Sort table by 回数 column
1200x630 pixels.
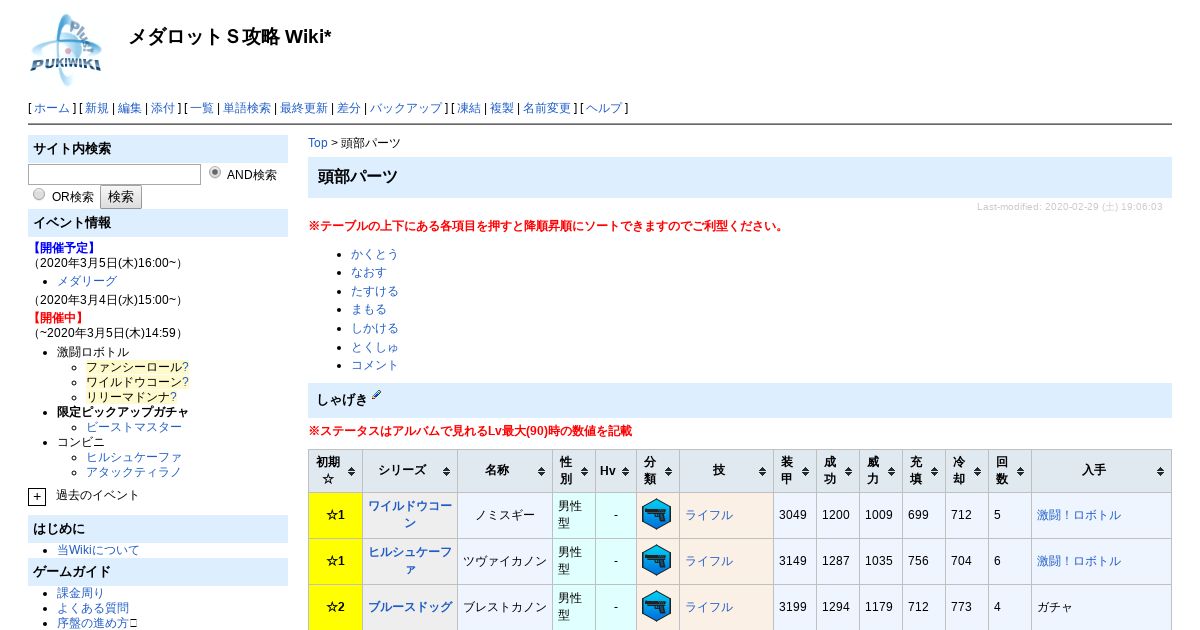coord(1010,471)
